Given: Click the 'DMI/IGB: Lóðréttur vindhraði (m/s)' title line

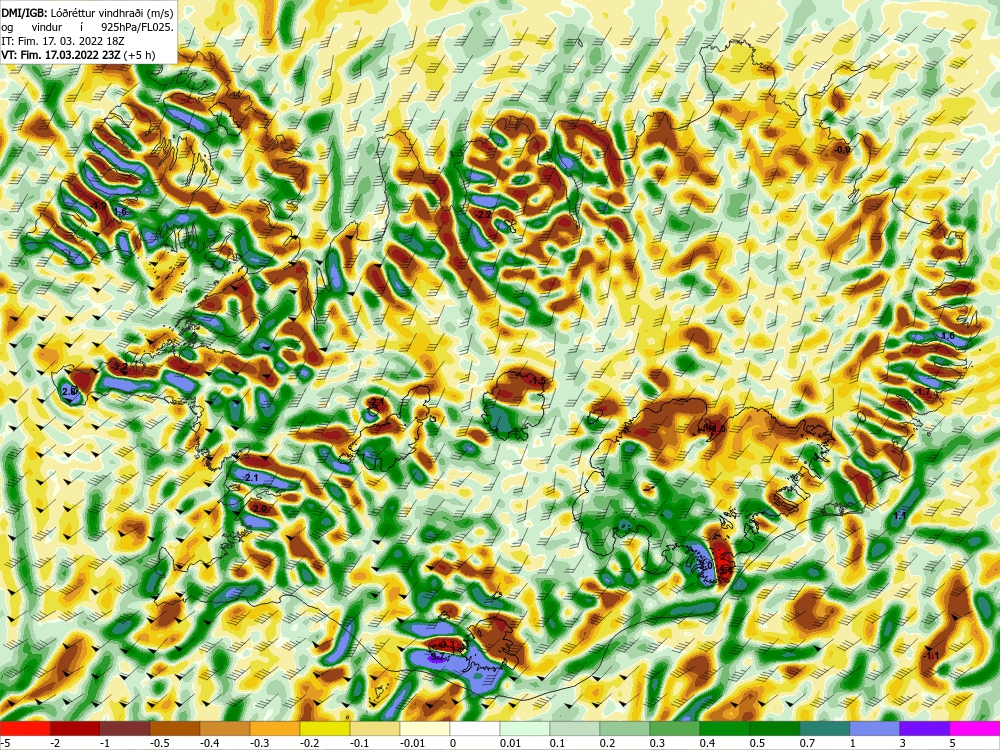Looking at the screenshot, I should tap(87, 12).
